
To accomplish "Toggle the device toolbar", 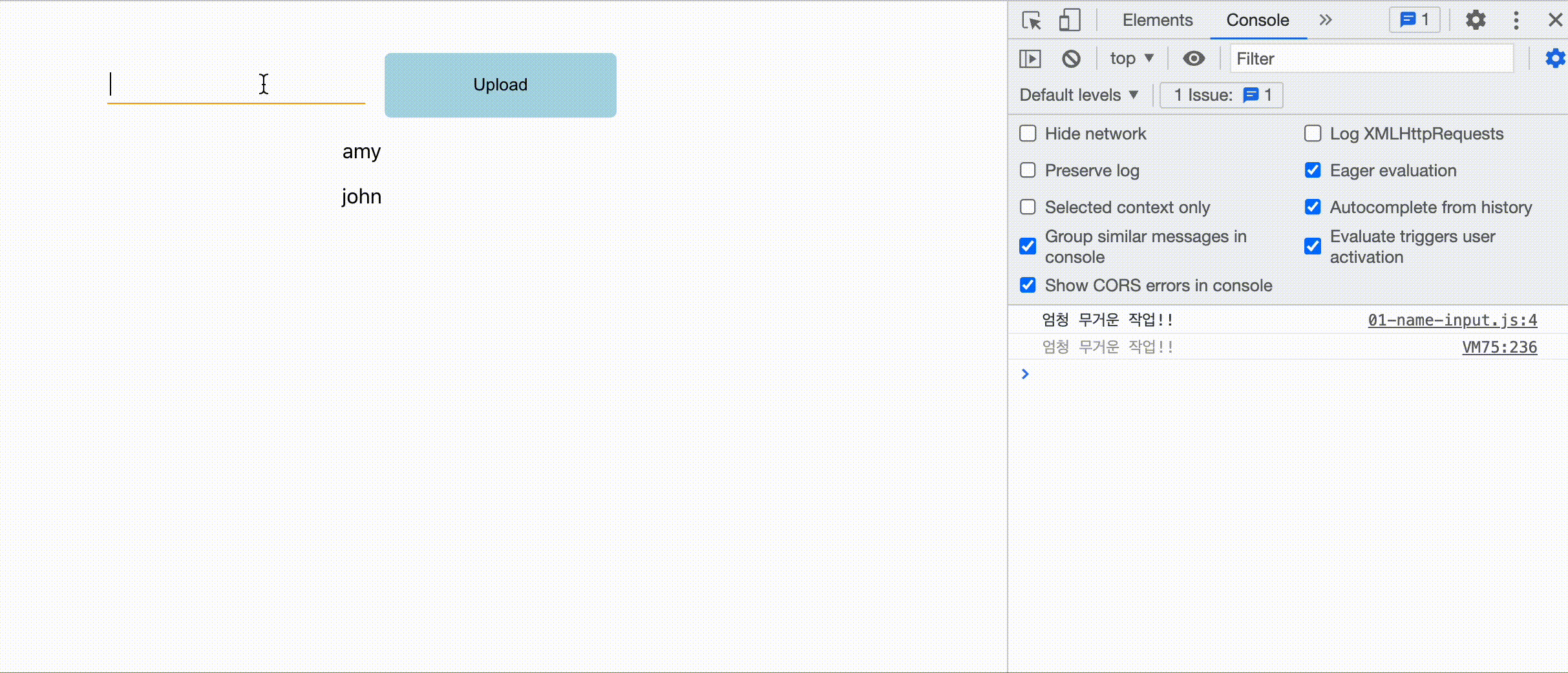I will [x=1070, y=20].
